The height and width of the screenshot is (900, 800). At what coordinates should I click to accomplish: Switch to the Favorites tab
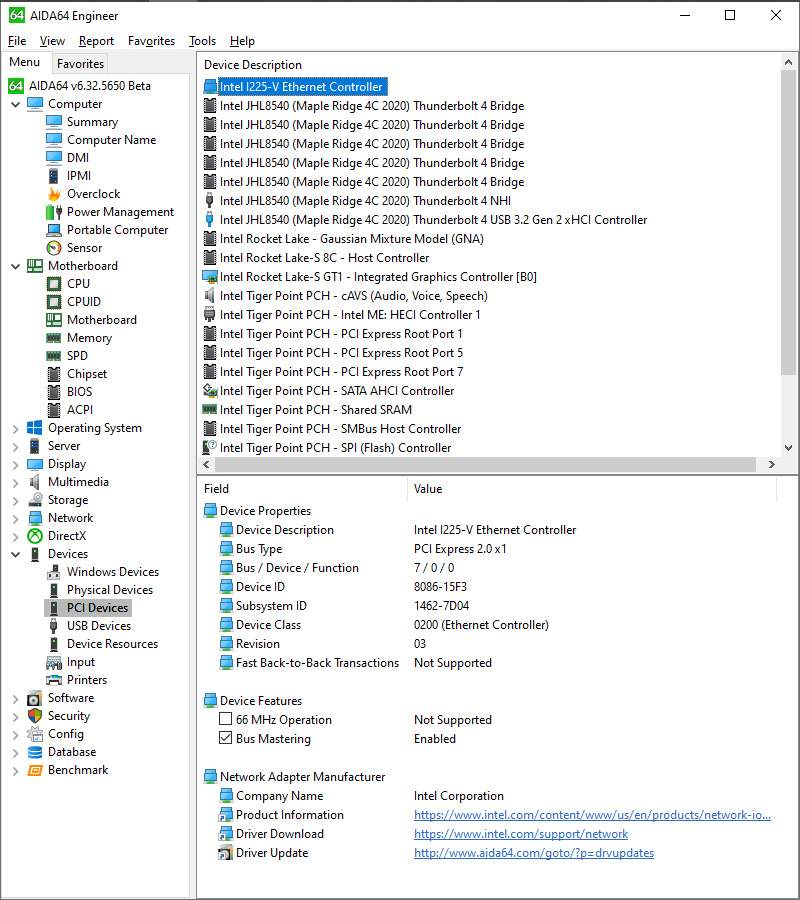[x=80, y=64]
